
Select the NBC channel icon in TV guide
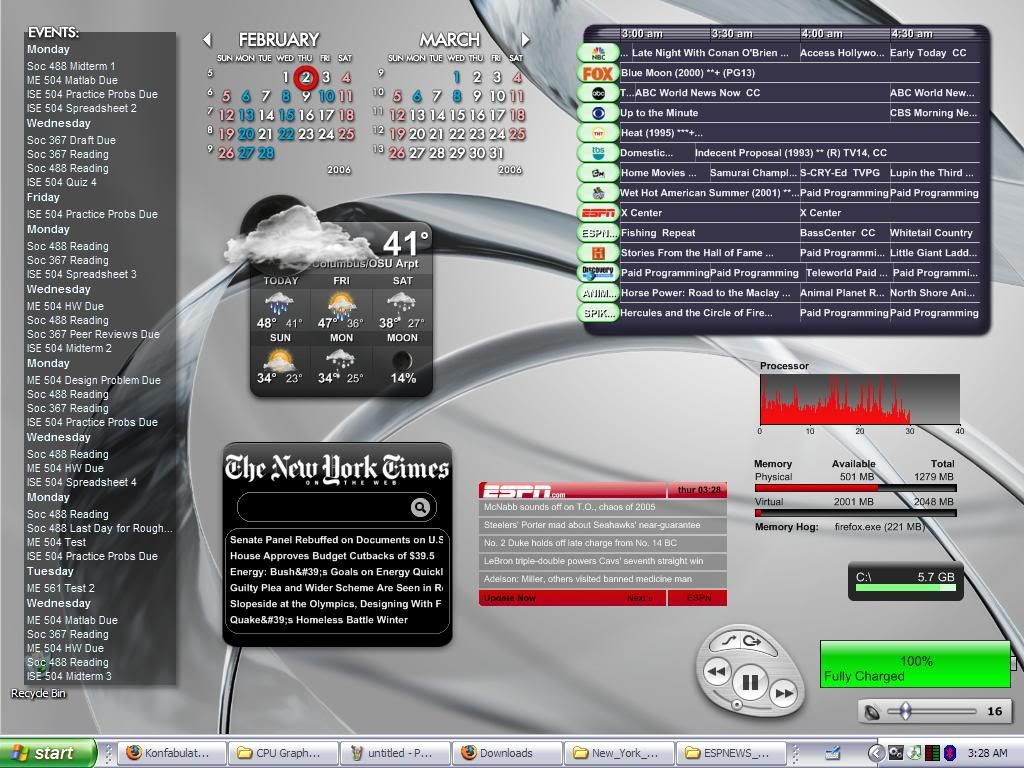(598, 53)
